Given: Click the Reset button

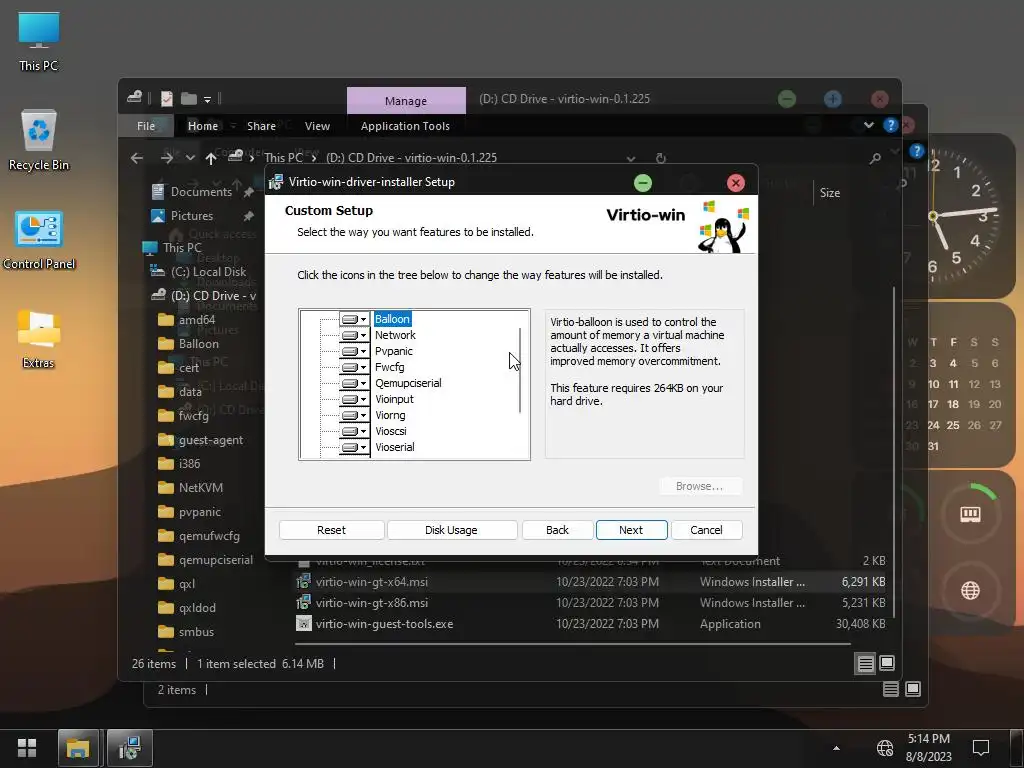Looking at the screenshot, I should pyautogui.click(x=331, y=530).
